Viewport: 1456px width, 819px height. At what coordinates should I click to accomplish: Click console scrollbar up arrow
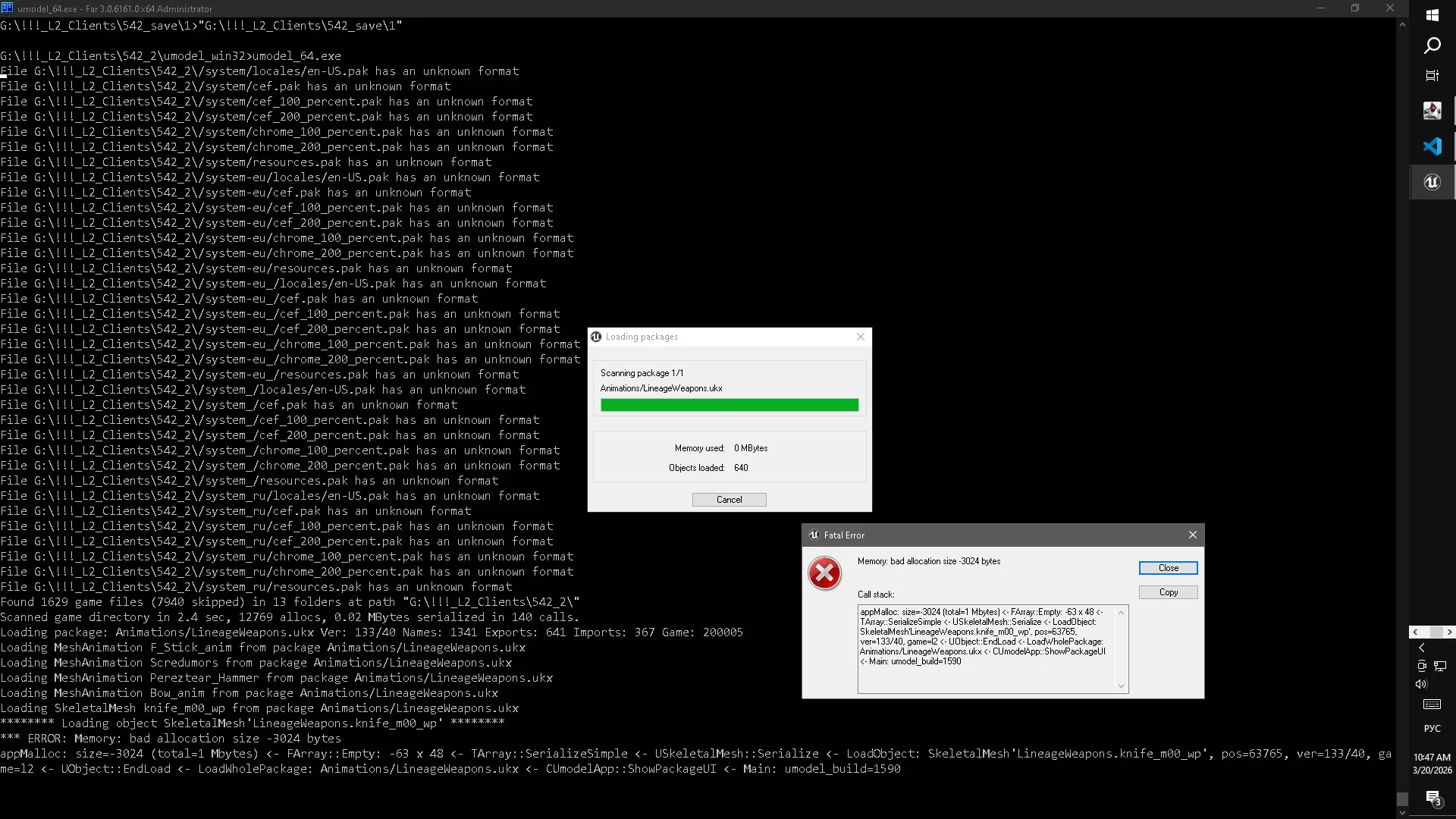1401,24
